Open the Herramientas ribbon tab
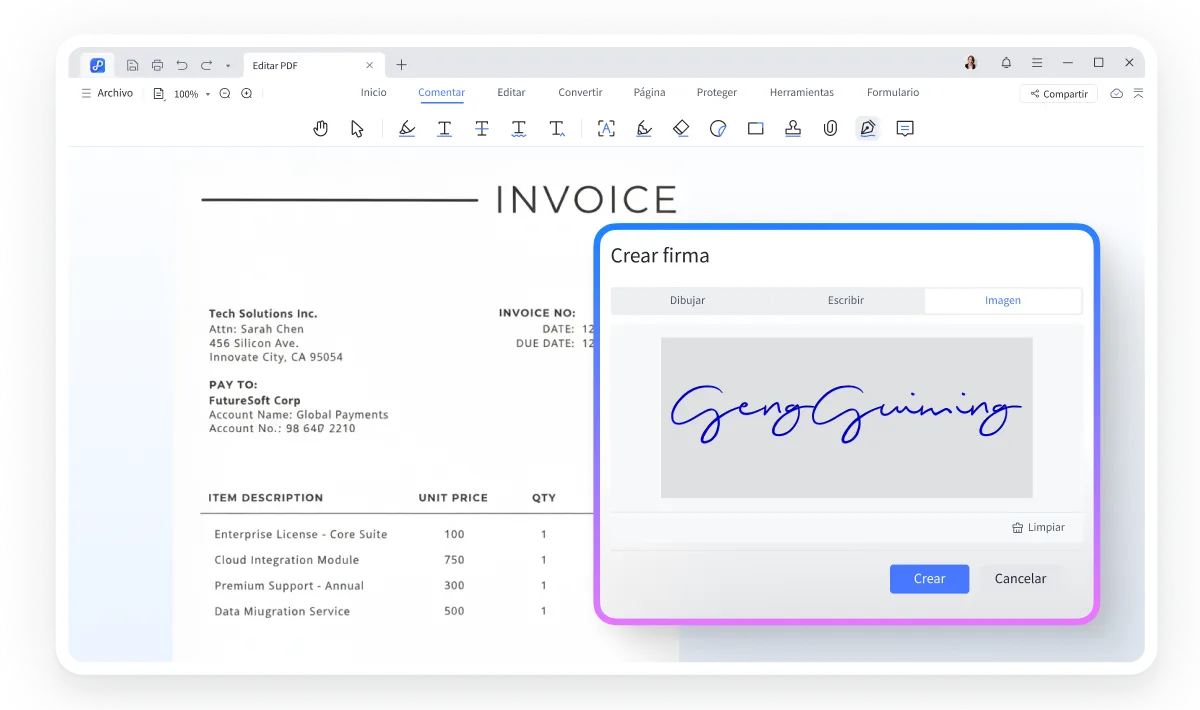1200x710 pixels. pyautogui.click(x=801, y=92)
